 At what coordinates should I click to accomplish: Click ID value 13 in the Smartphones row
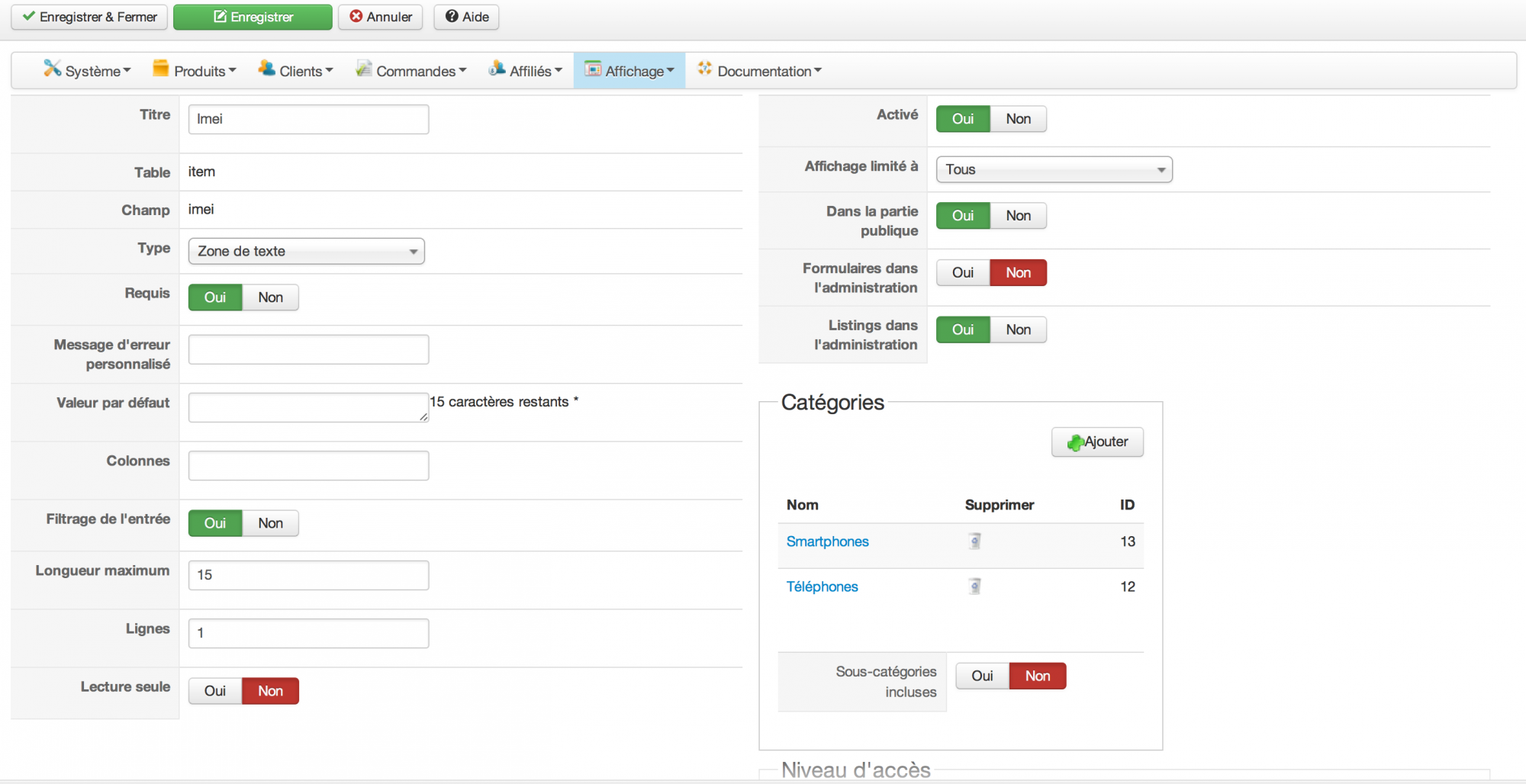pos(1128,541)
